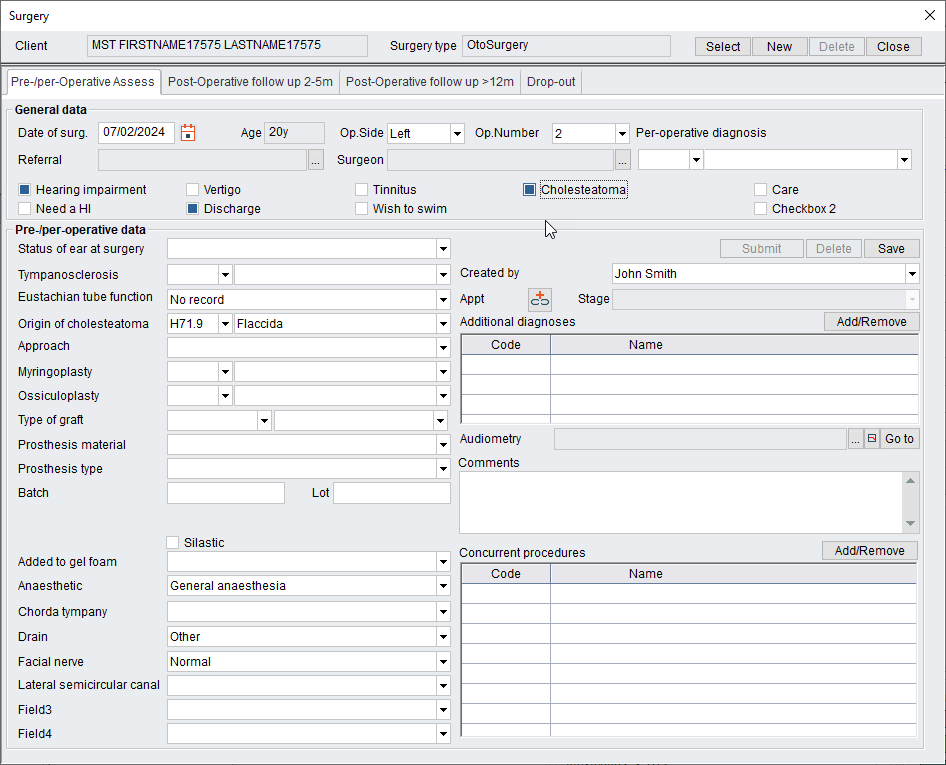Expand the Origin of cholesteatoma code dropdown
Image resolution: width=946 pixels, height=765 pixels.
tap(225, 323)
